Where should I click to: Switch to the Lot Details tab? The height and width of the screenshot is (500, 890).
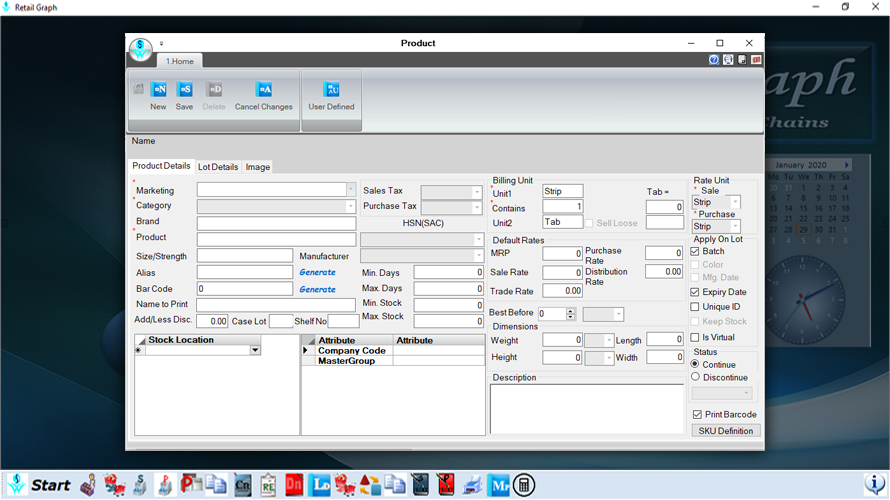coord(218,167)
